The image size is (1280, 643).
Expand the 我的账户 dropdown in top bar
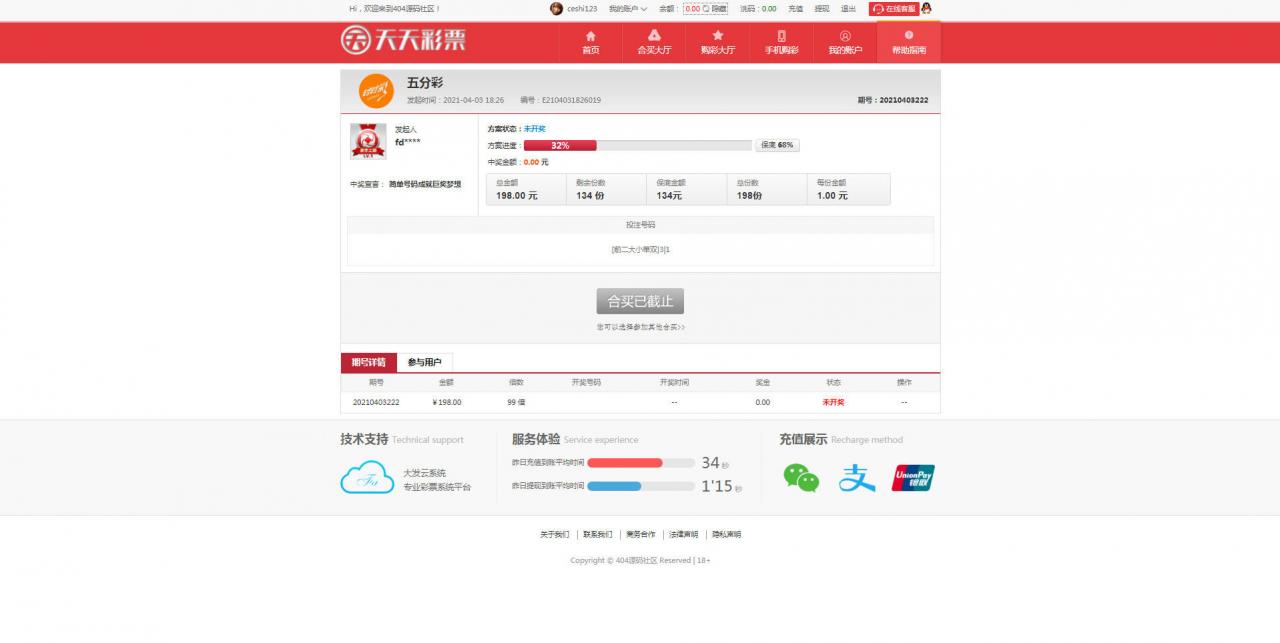(x=628, y=9)
